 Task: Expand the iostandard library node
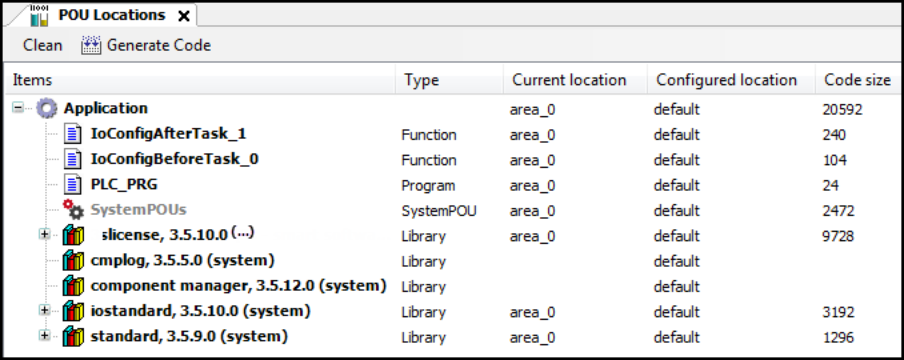[44, 310]
